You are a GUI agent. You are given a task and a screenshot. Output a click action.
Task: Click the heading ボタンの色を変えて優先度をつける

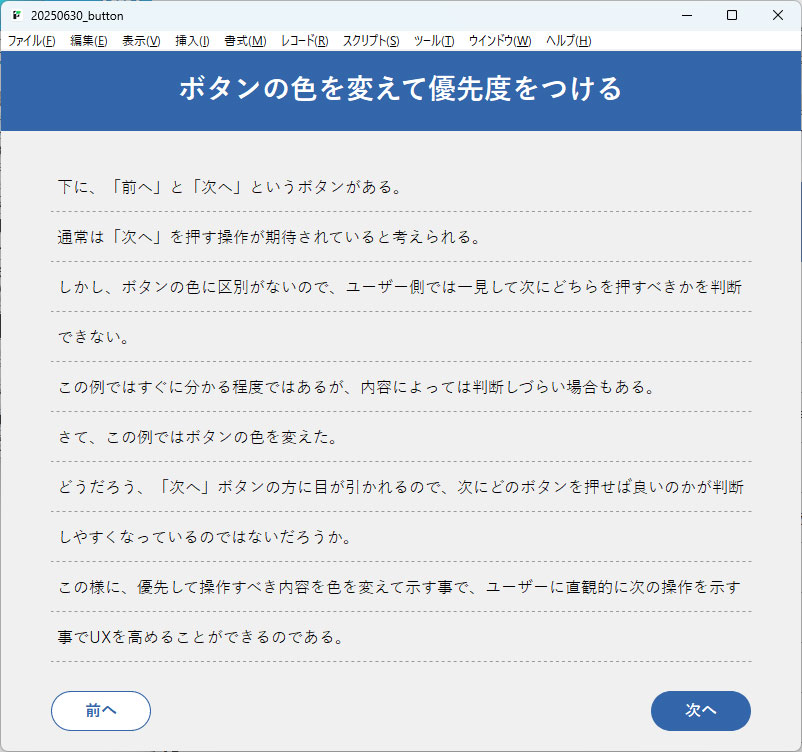(400, 89)
